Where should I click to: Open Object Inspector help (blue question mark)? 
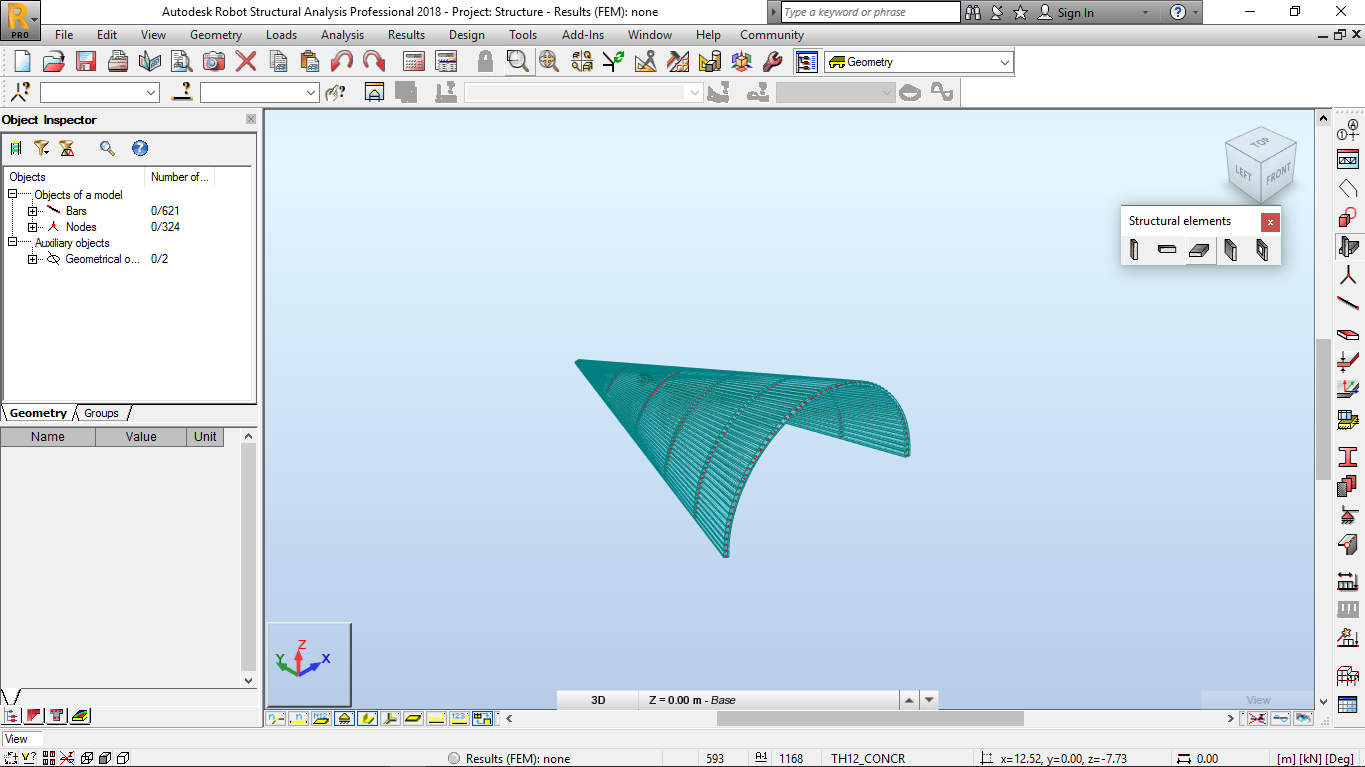tap(140, 148)
